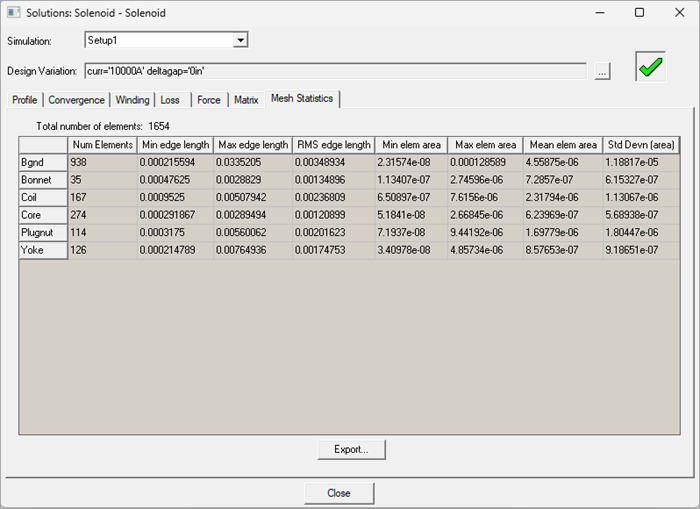Viewport: 700px width, 509px height.
Task: Select the Bonnet row header
Action: pyautogui.click(x=43, y=180)
